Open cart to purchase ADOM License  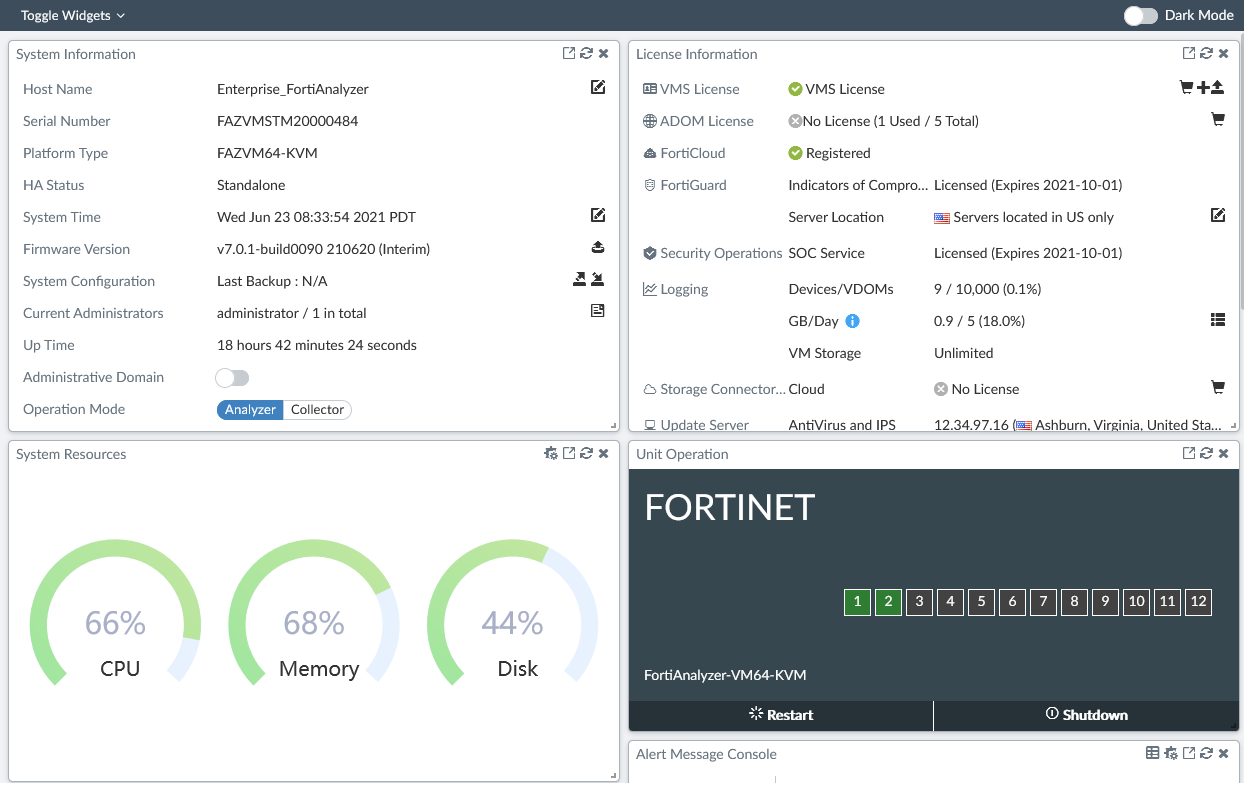1218,119
